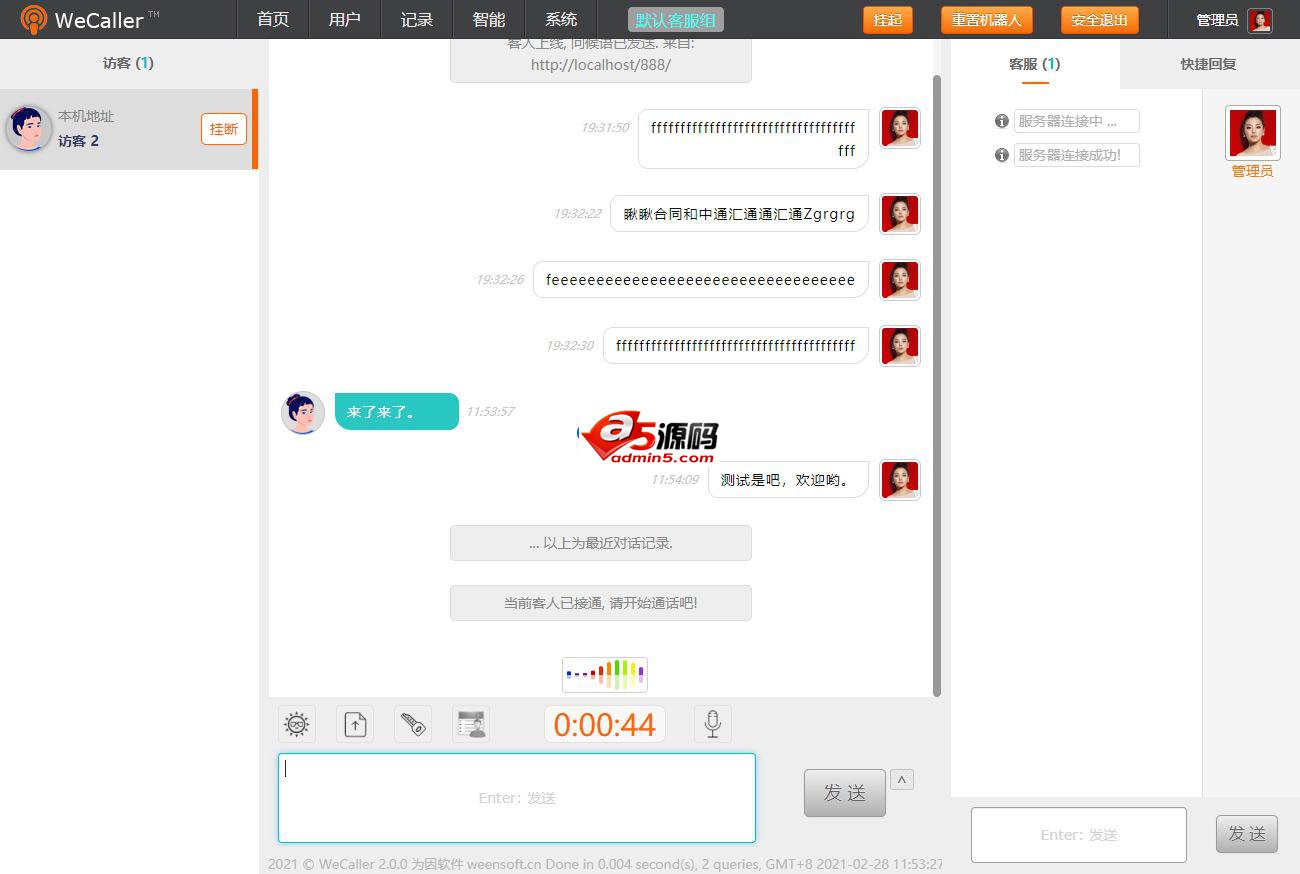The width and height of the screenshot is (1300, 874).
Task: Open the emoticon picker in the chat toolbar
Action: (296, 723)
